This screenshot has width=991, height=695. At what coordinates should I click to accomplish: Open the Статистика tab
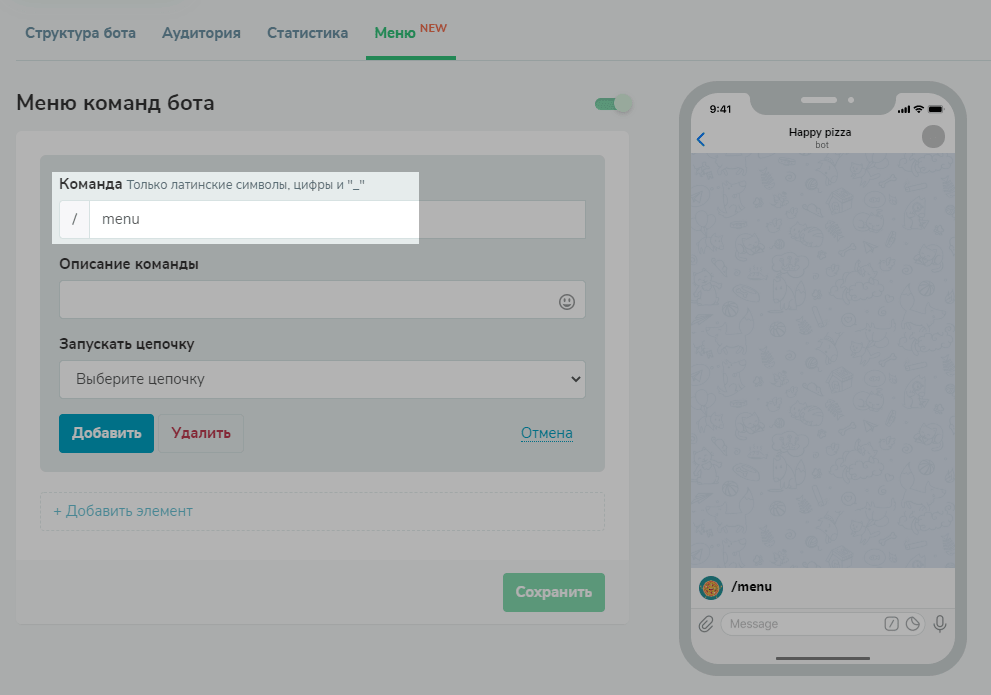click(307, 33)
